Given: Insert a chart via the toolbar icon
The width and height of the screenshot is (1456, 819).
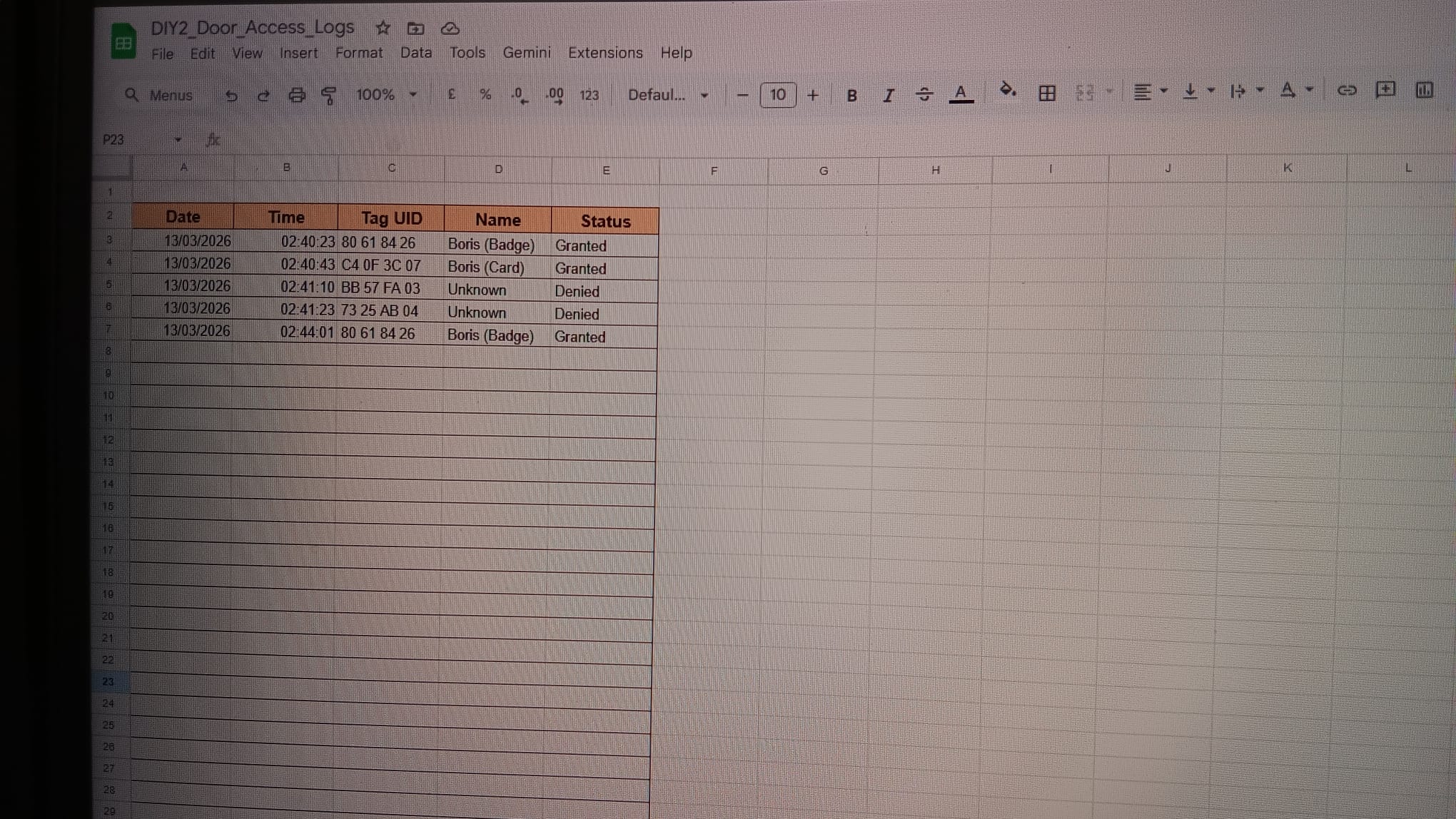Looking at the screenshot, I should tap(1423, 91).
